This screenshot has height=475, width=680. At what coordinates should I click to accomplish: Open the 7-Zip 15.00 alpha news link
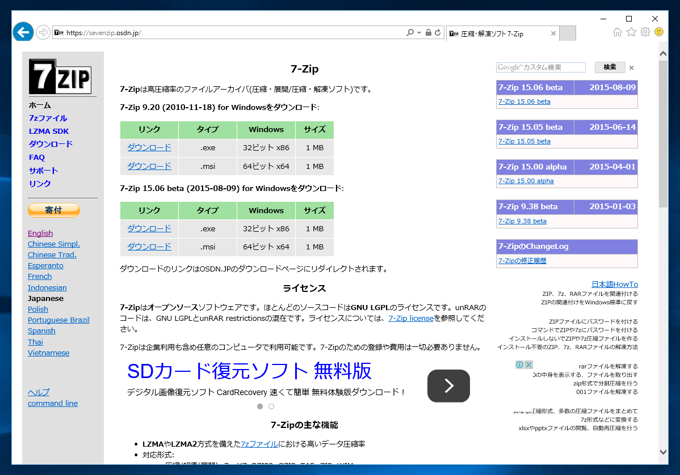click(526, 181)
